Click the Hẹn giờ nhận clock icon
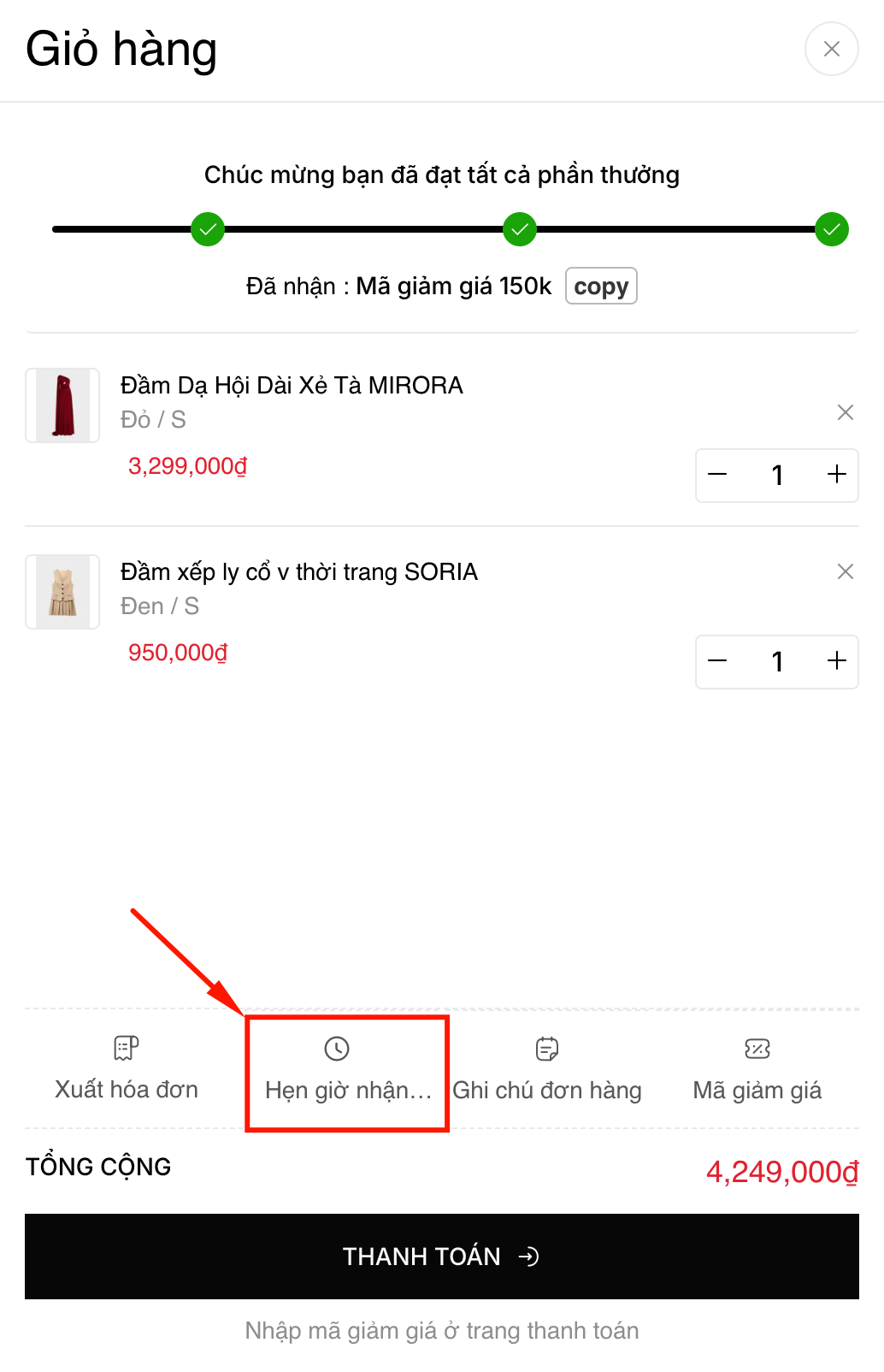This screenshot has width=884, height=1372. point(337,1049)
